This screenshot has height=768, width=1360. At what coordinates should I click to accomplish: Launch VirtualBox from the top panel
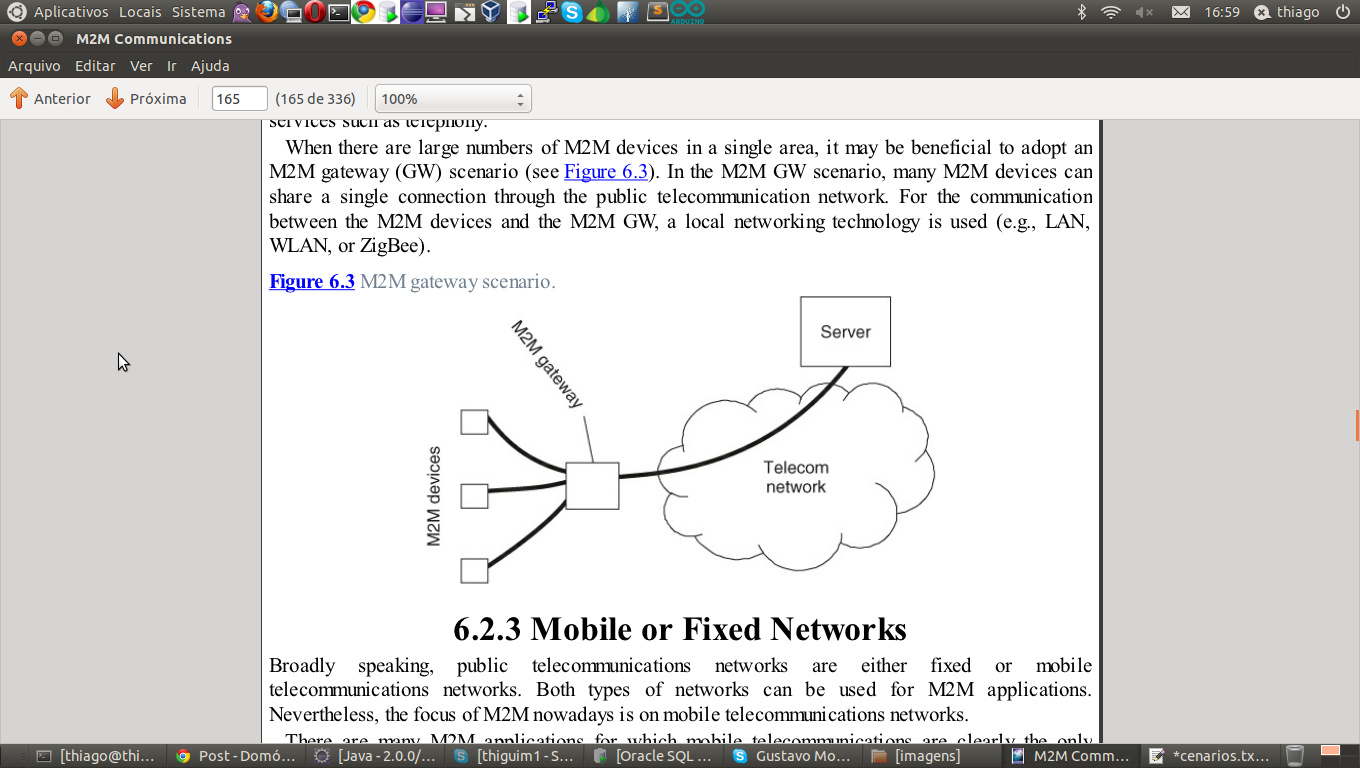pos(490,12)
